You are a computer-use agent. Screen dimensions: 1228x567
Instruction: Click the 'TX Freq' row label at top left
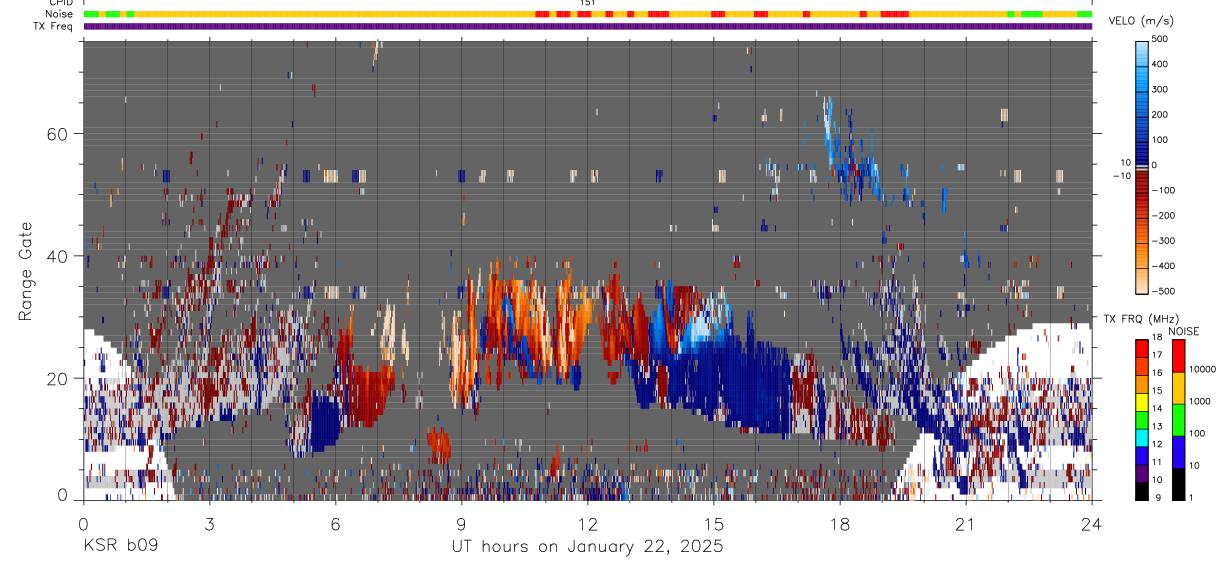54,26
